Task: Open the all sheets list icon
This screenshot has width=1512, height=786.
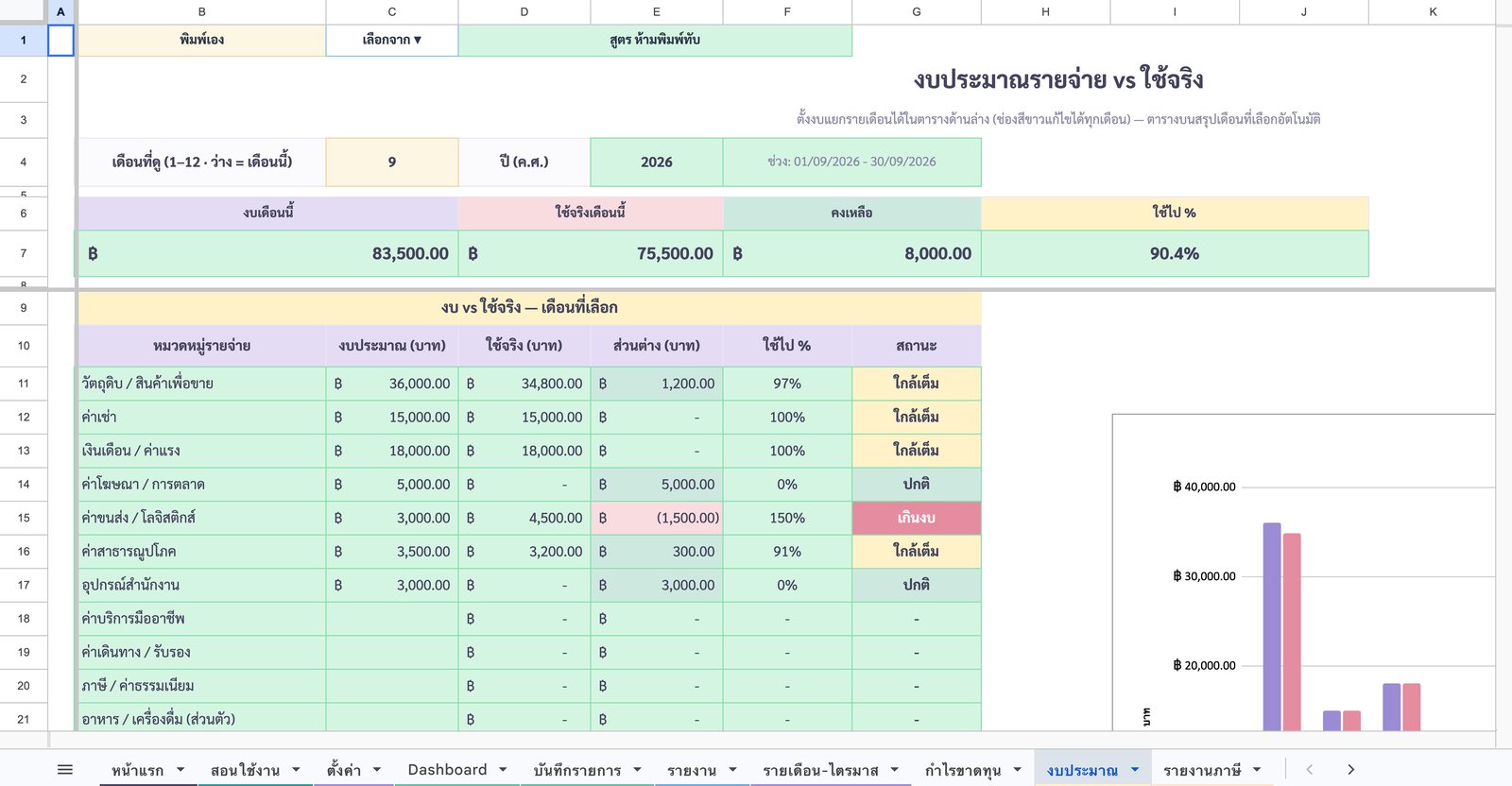Action: [x=65, y=770]
